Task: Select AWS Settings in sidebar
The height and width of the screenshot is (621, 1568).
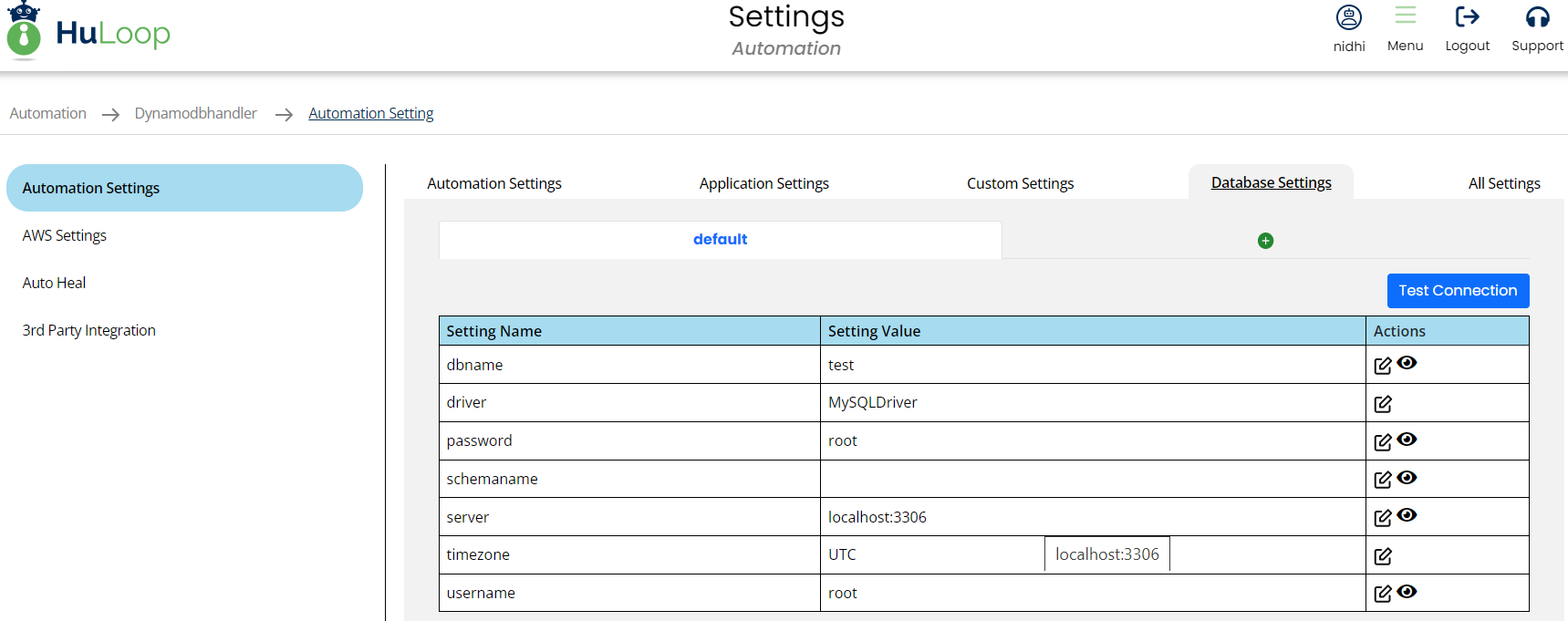Action: (x=65, y=235)
